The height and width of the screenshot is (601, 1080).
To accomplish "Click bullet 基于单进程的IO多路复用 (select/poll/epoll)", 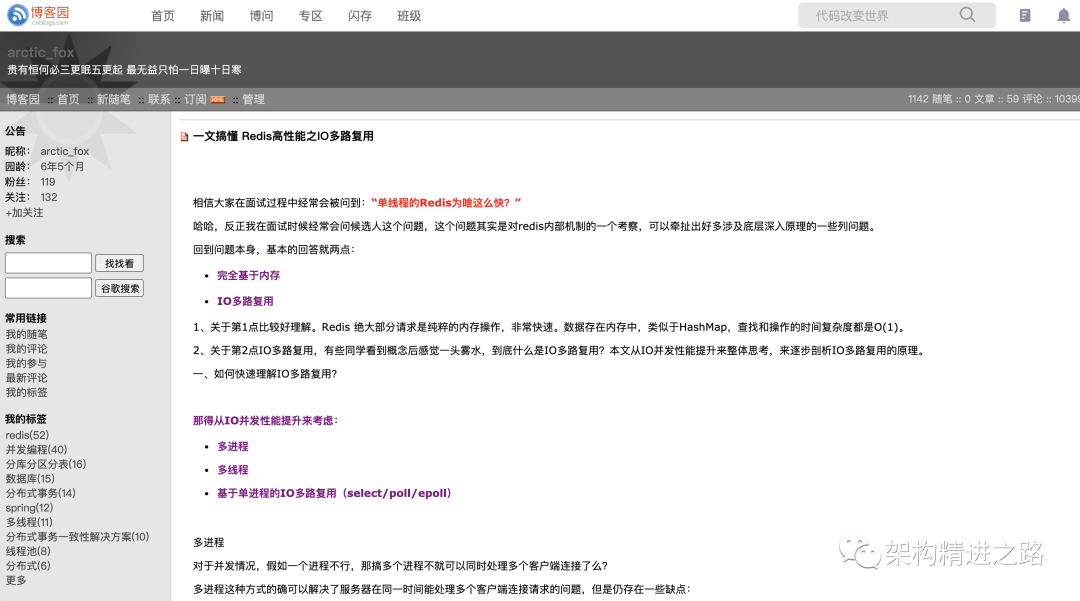I will coord(334,493).
